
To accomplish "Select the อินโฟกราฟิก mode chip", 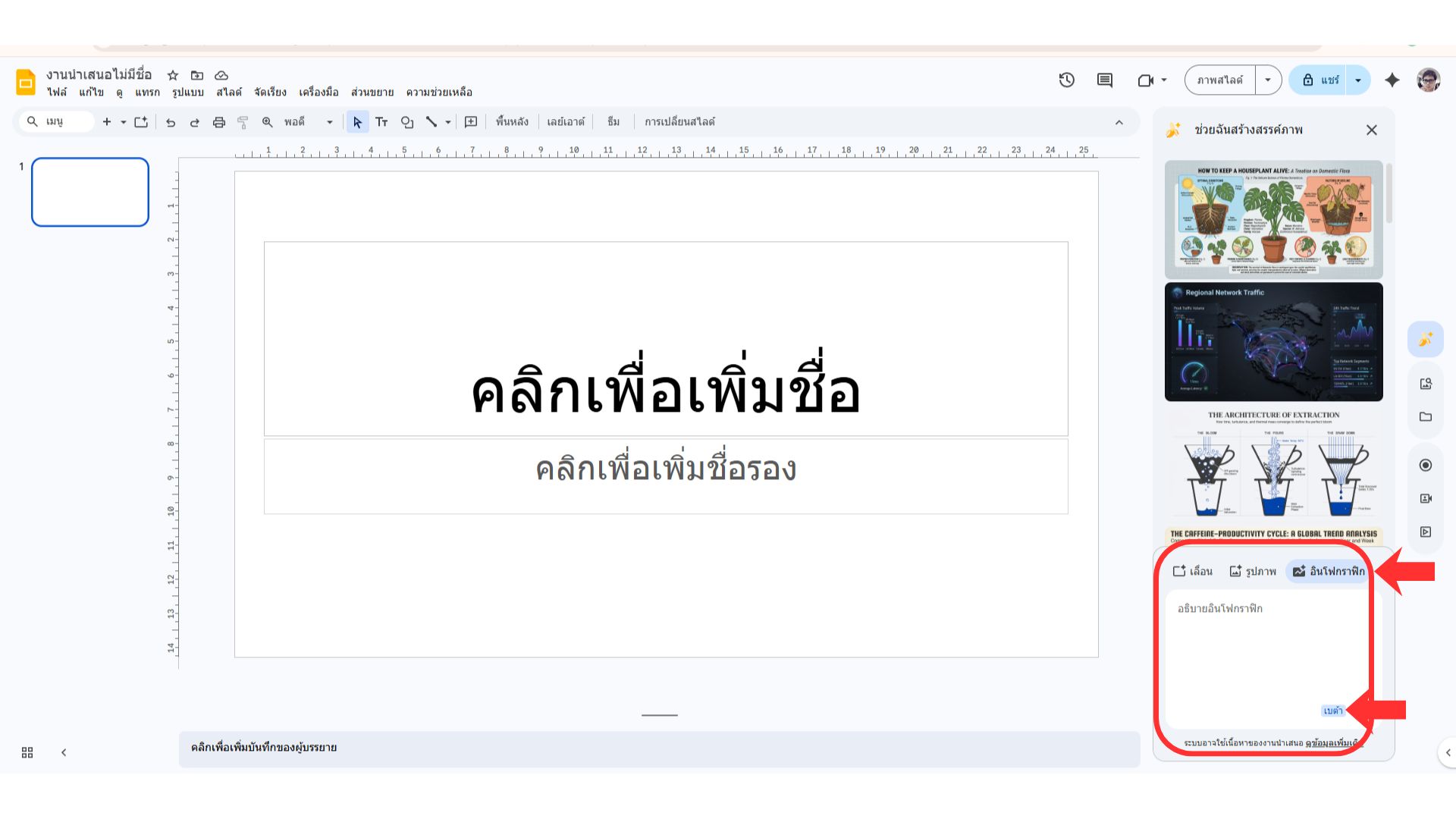I will coord(1329,571).
